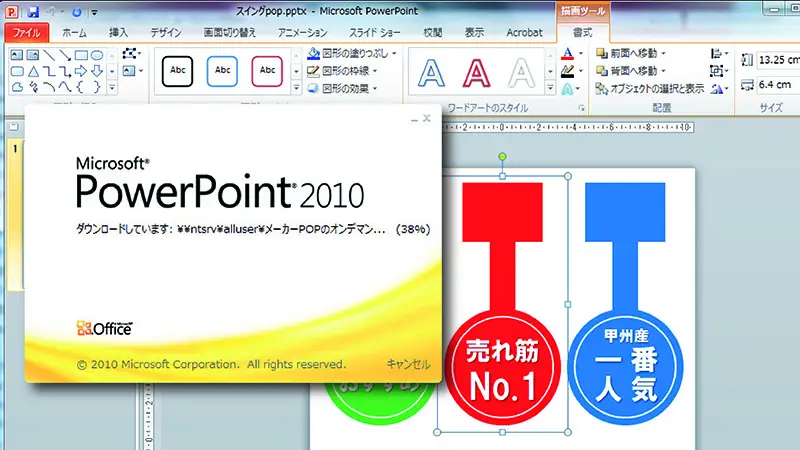
Task: Click the shape width field 6.4 cm
Action: point(778,85)
